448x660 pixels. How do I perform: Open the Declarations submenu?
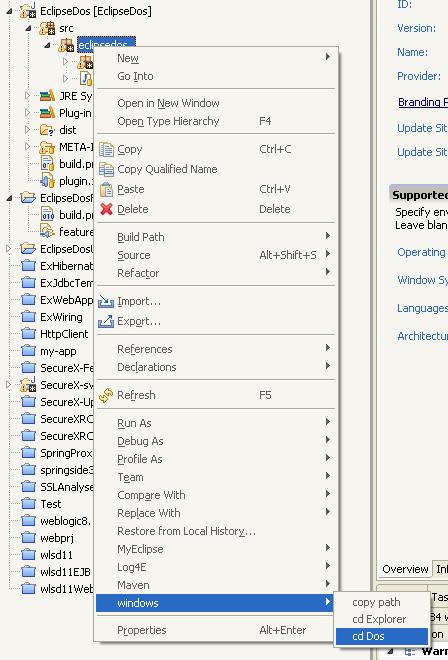[216, 367]
